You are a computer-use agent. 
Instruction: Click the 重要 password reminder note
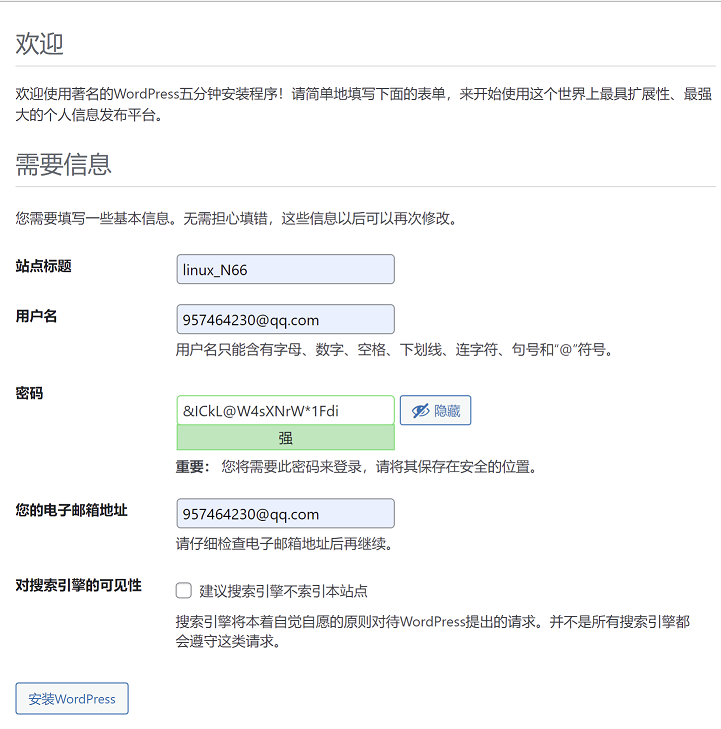coord(357,467)
